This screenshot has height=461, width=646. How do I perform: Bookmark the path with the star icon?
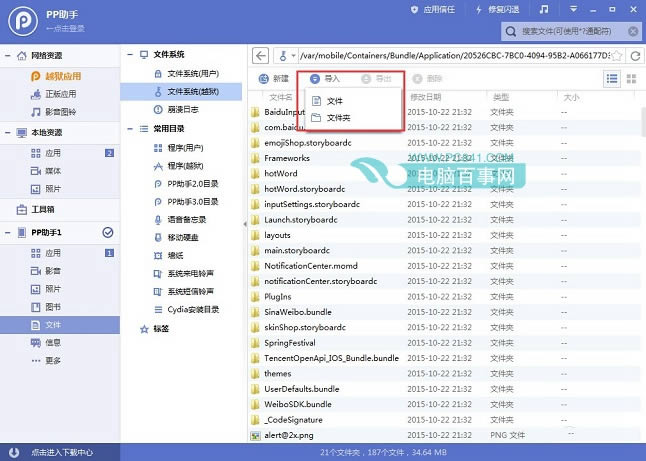617,56
